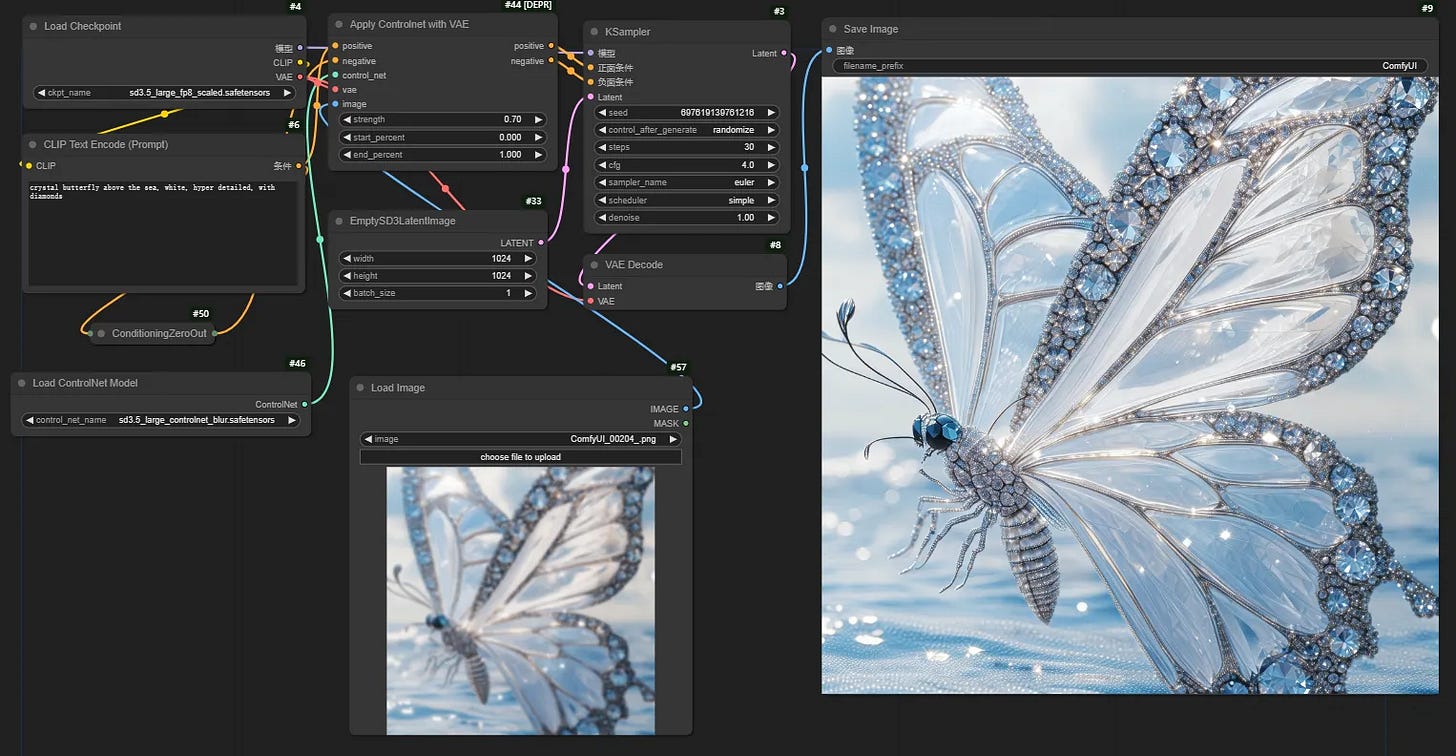Adjust the strength value in Apply ControlNet node

pyautogui.click(x=440, y=118)
